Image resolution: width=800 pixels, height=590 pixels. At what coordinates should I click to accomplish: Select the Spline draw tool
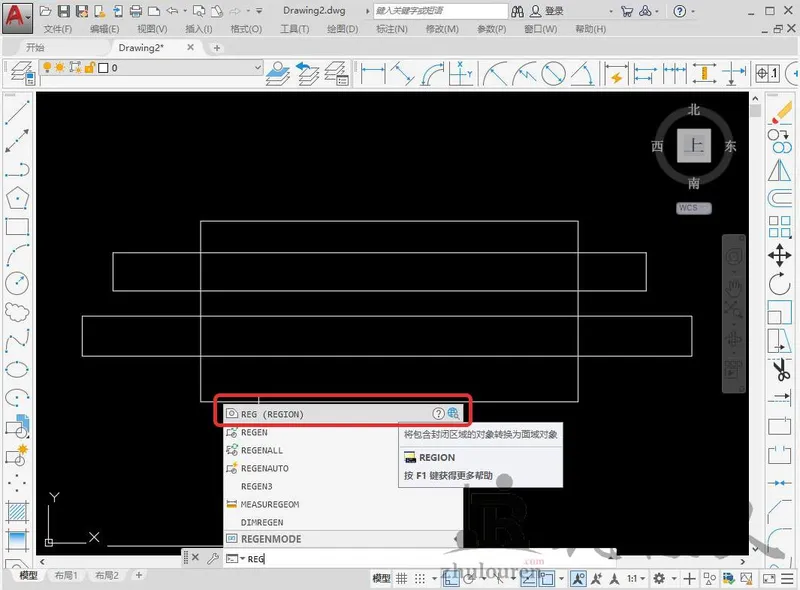pos(17,340)
